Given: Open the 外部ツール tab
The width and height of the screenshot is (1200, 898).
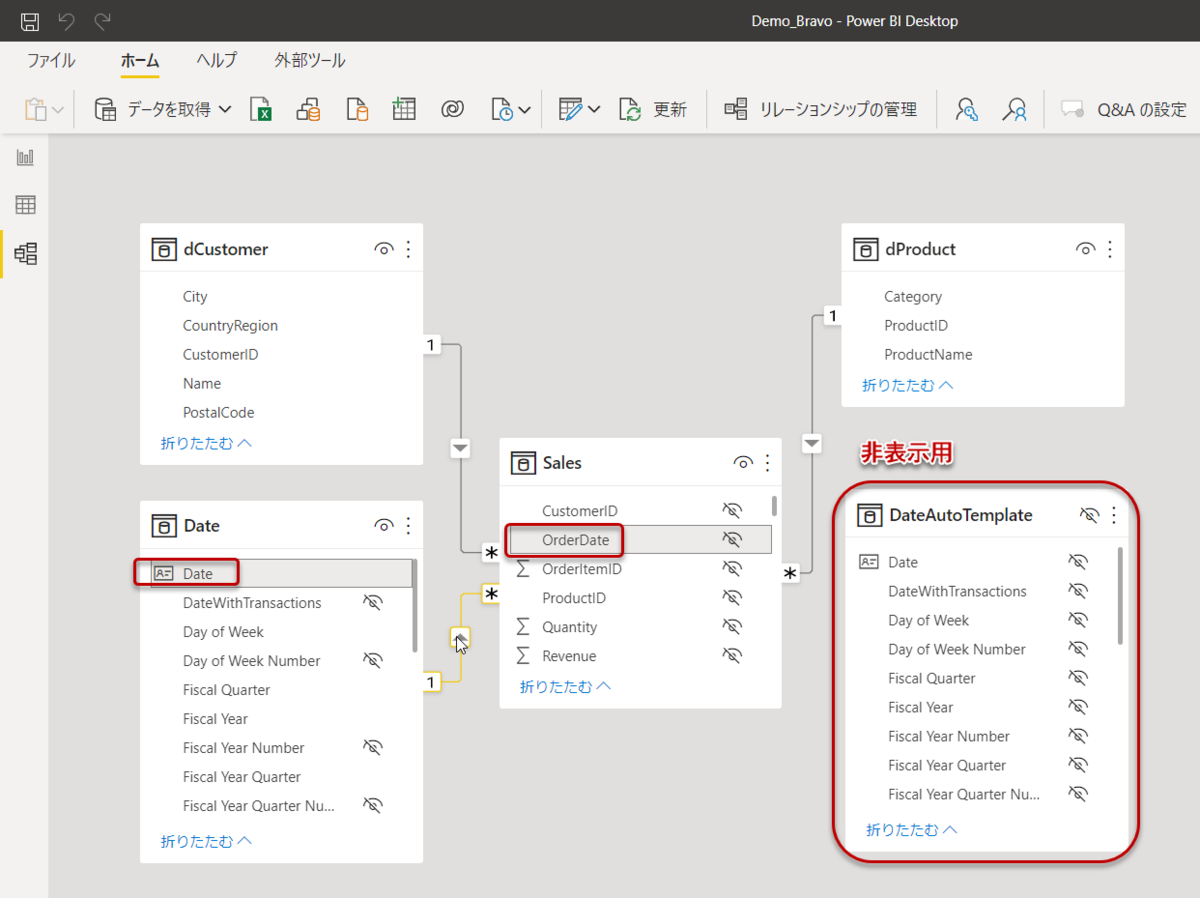Looking at the screenshot, I should [310, 61].
